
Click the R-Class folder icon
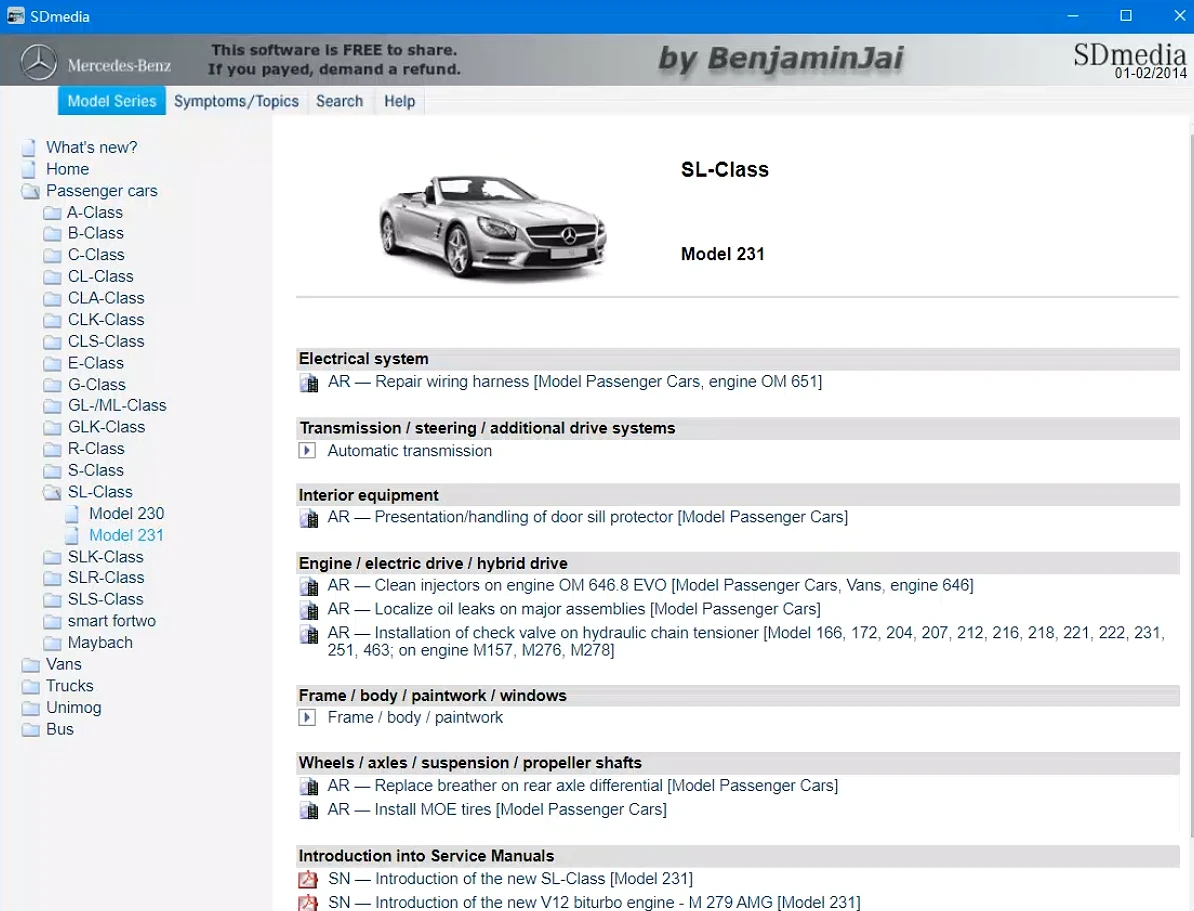pos(52,449)
